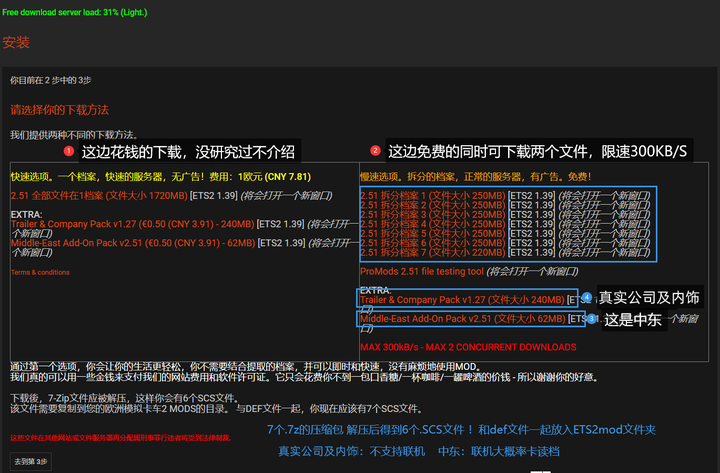Download 2.51 split archive 4 (250MB)
Screen dimensions: 720x473
(x=433, y=224)
